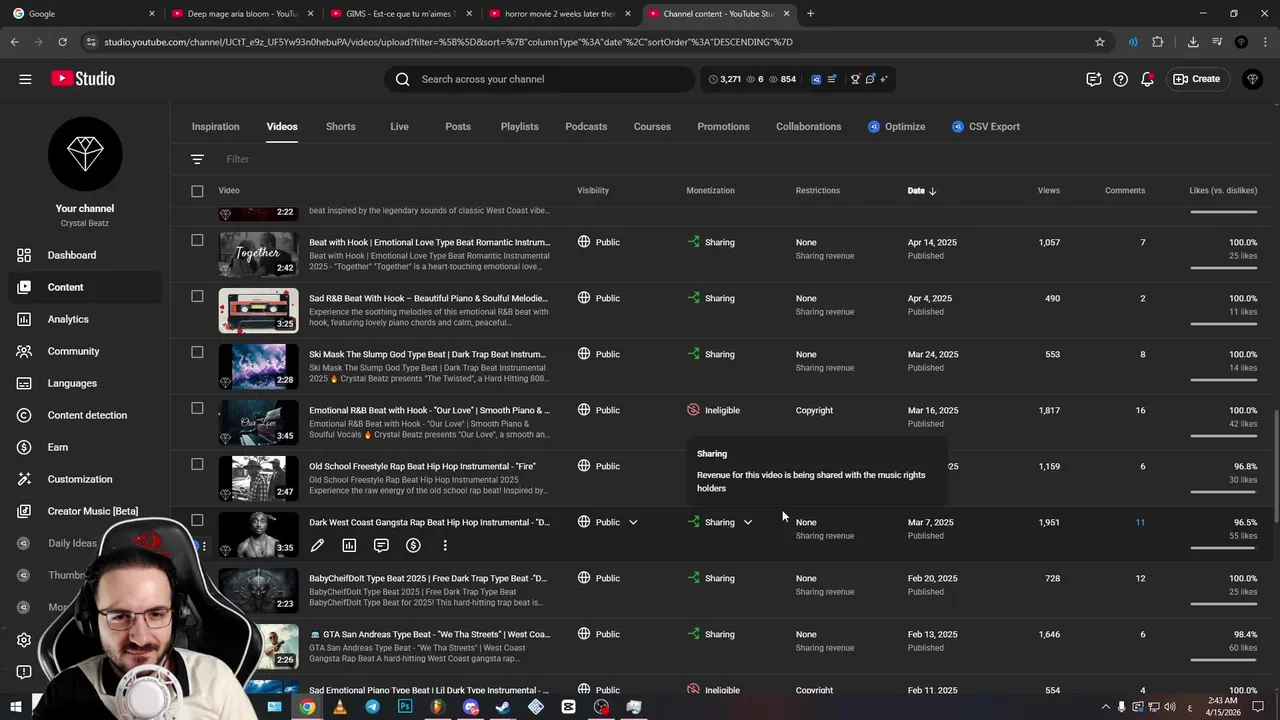Select the Old School Freestyle Rap Beat checkbox

click(197, 464)
